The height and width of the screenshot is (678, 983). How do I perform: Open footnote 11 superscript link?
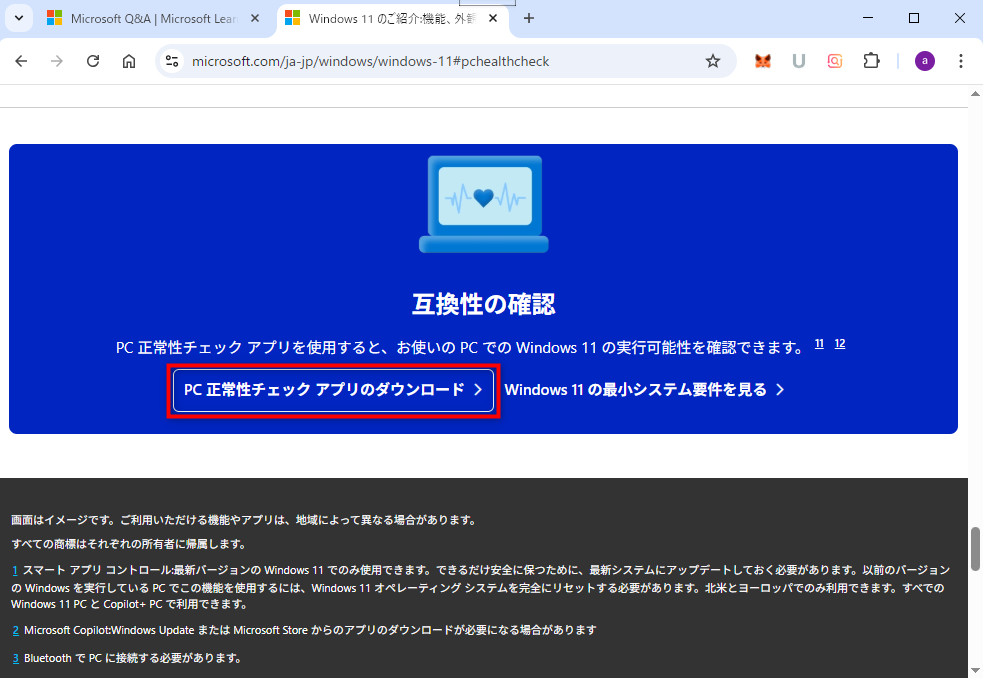click(x=819, y=344)
